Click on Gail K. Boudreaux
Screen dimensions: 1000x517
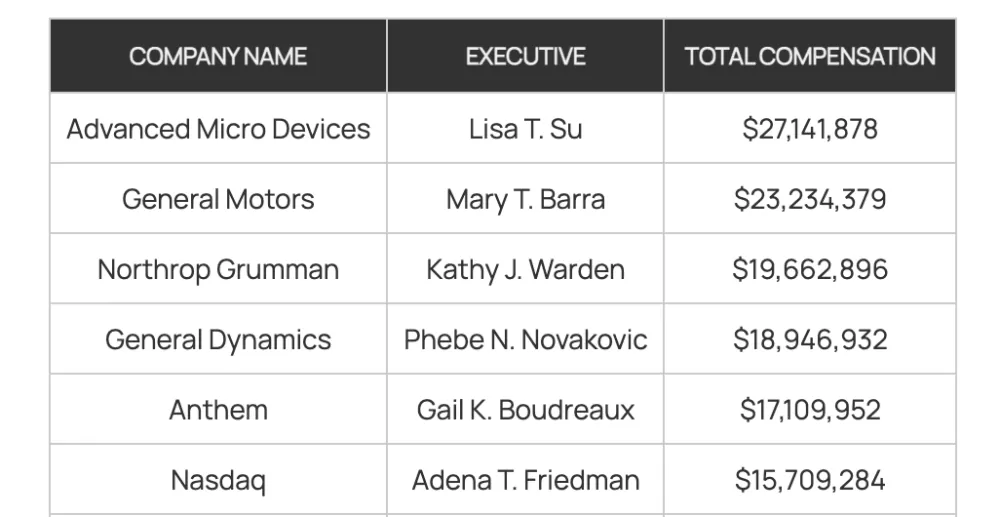coord(526,409)
